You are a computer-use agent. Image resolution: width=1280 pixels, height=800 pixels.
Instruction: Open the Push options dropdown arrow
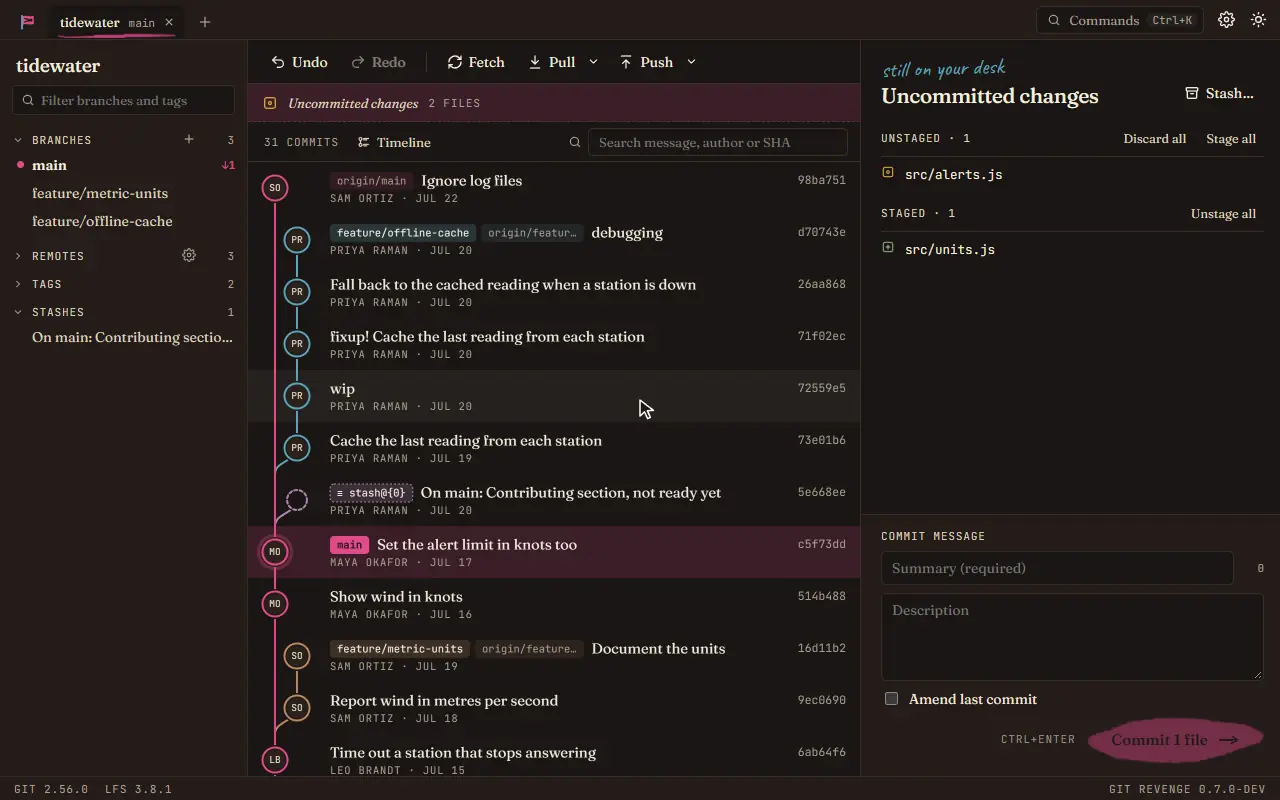[691, 62]
